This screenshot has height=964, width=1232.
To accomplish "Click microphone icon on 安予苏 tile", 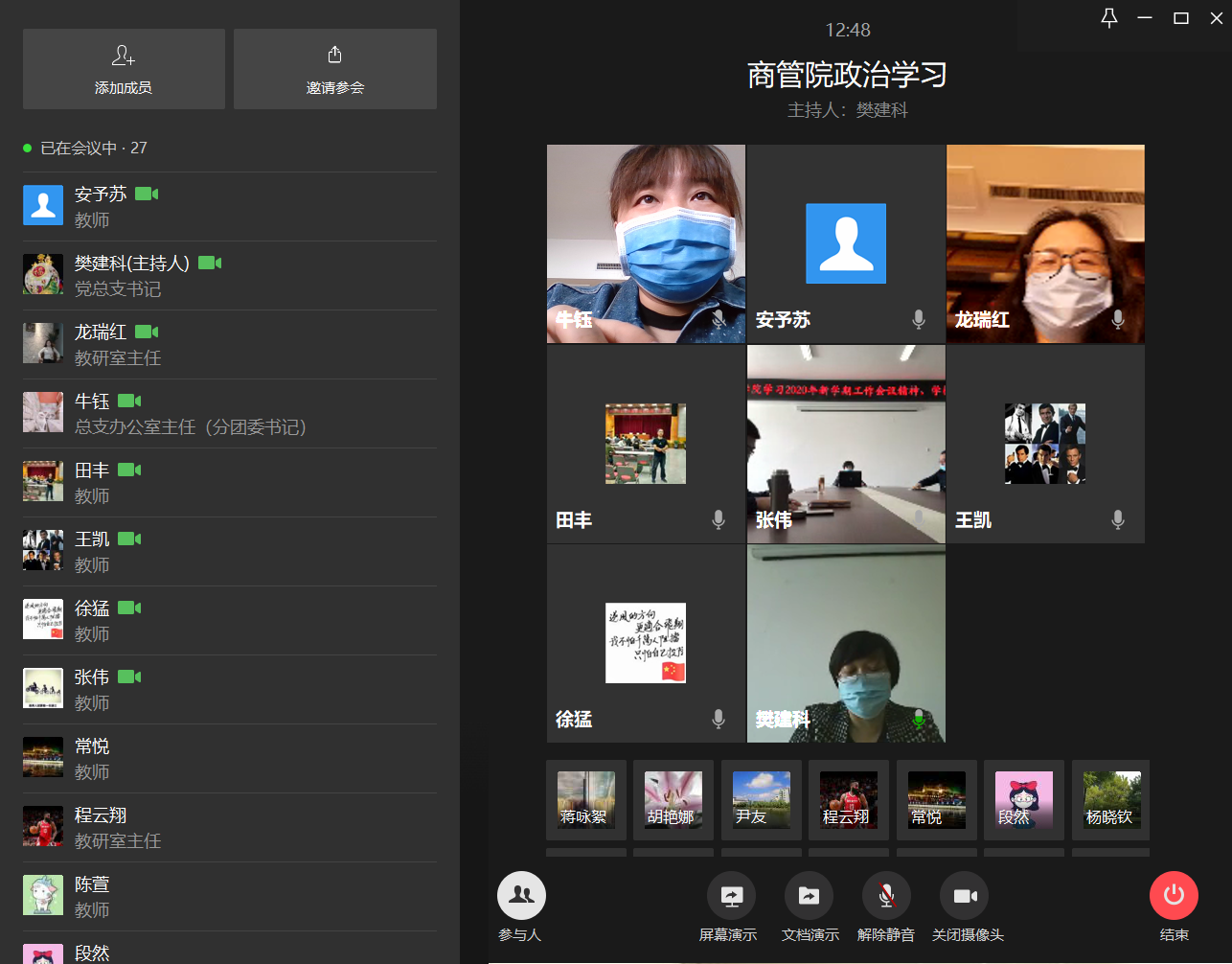I will pos(919,320).
